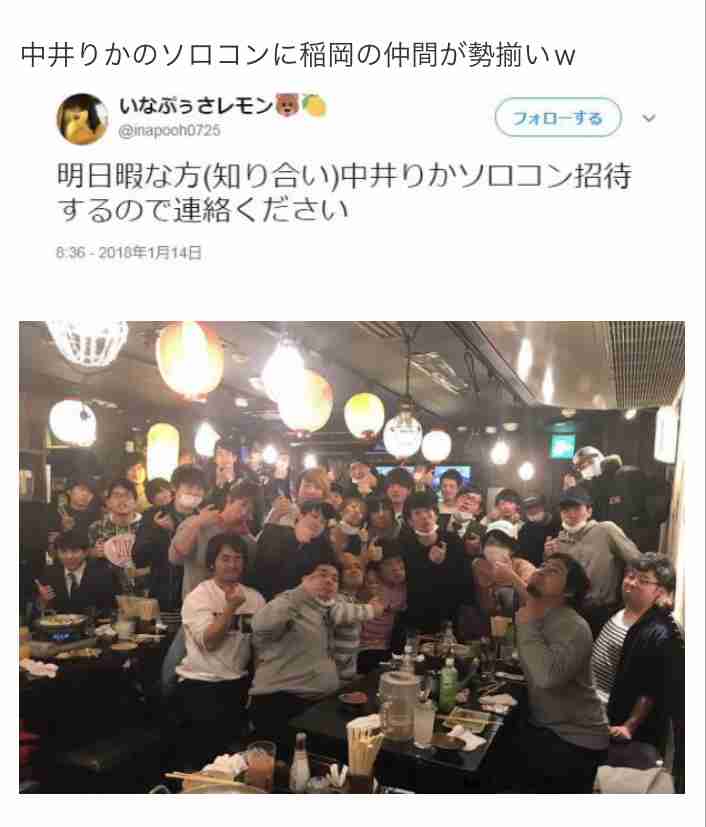This screenshot has width=706, height=827.
Task: Select the tweet line starting 明日暇な方
Action: (344, 176)
